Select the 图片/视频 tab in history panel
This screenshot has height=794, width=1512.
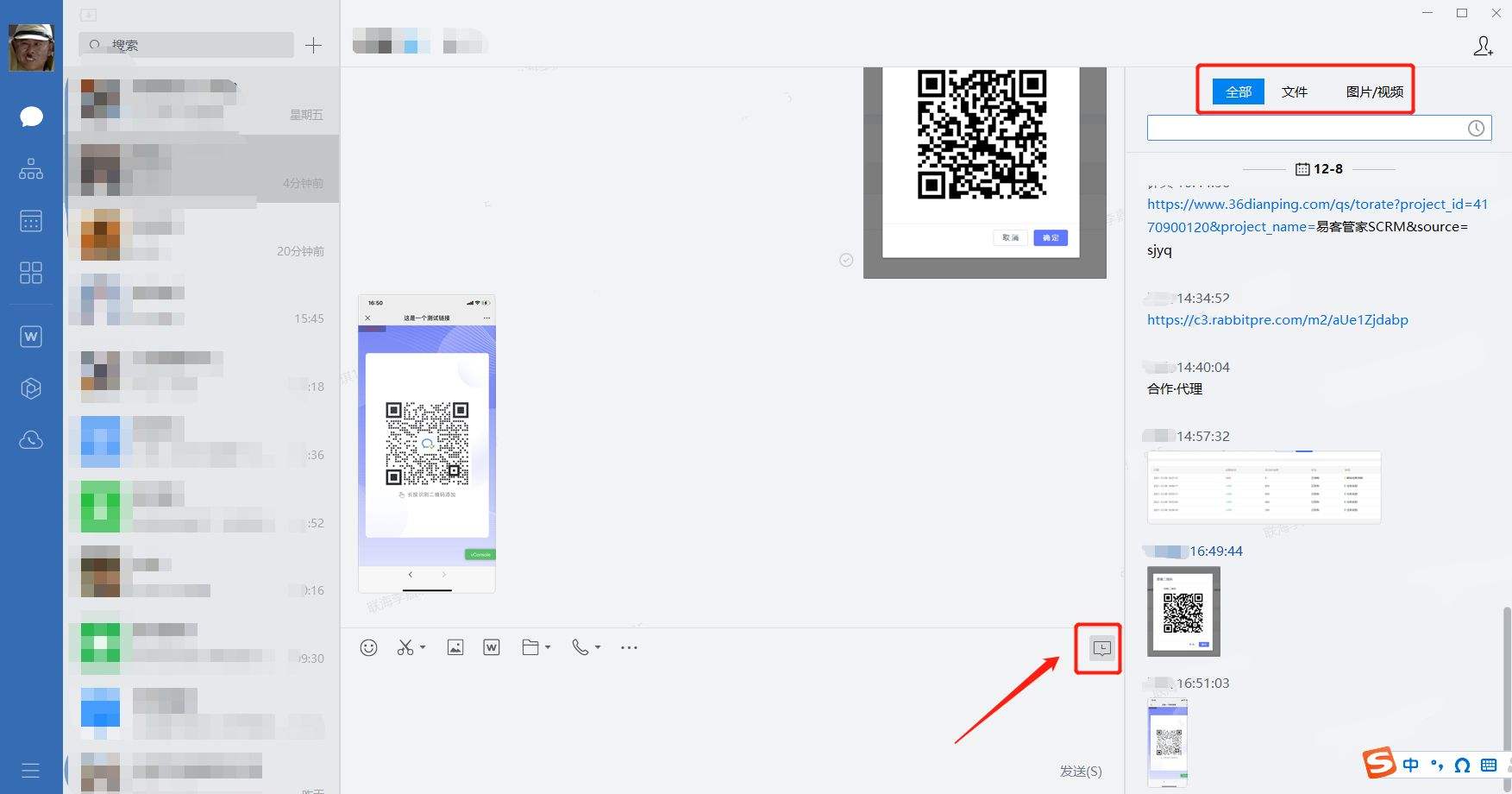click(x=1375, y=91)
